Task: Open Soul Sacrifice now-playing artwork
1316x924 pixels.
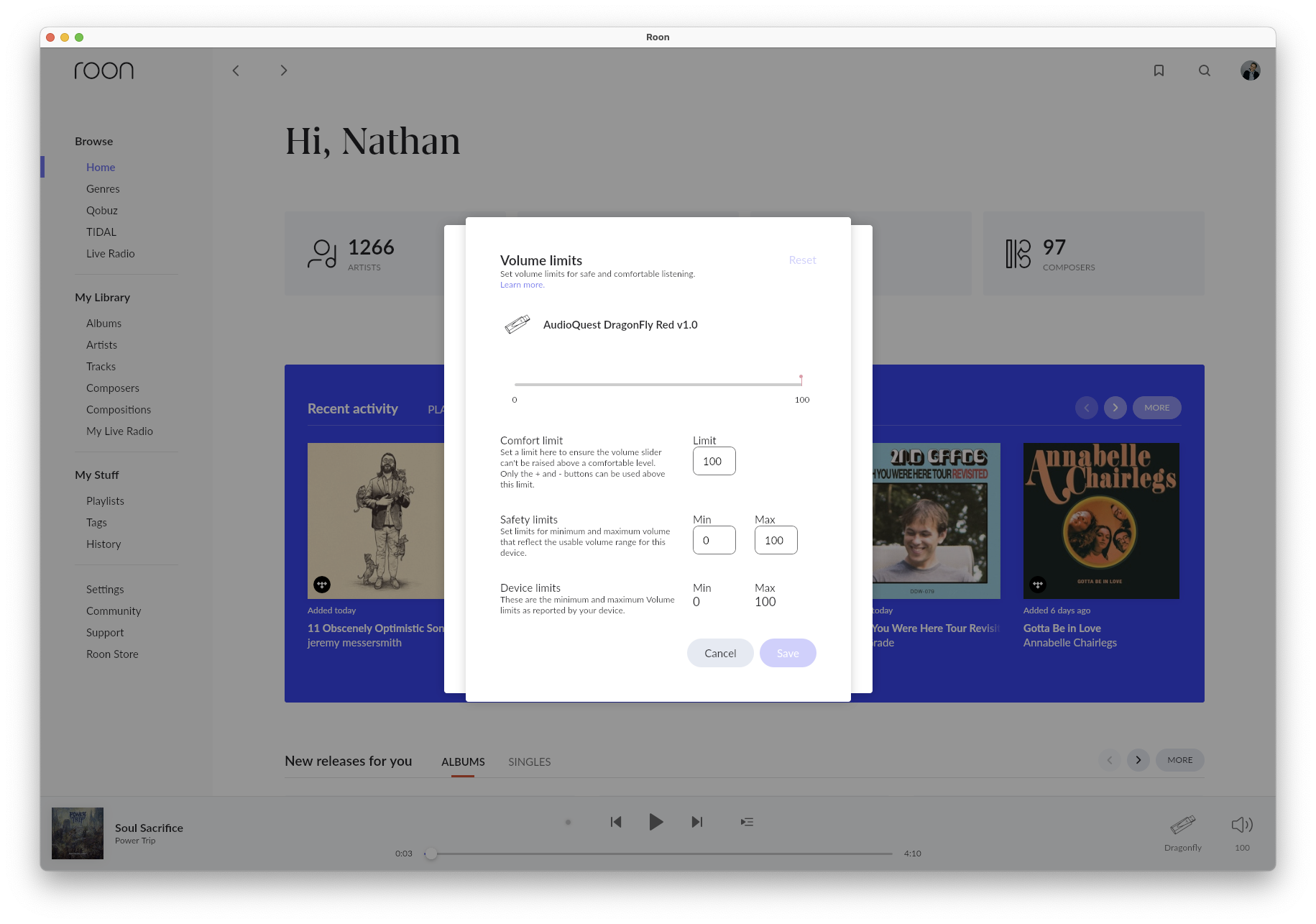Action: [78, 833]
